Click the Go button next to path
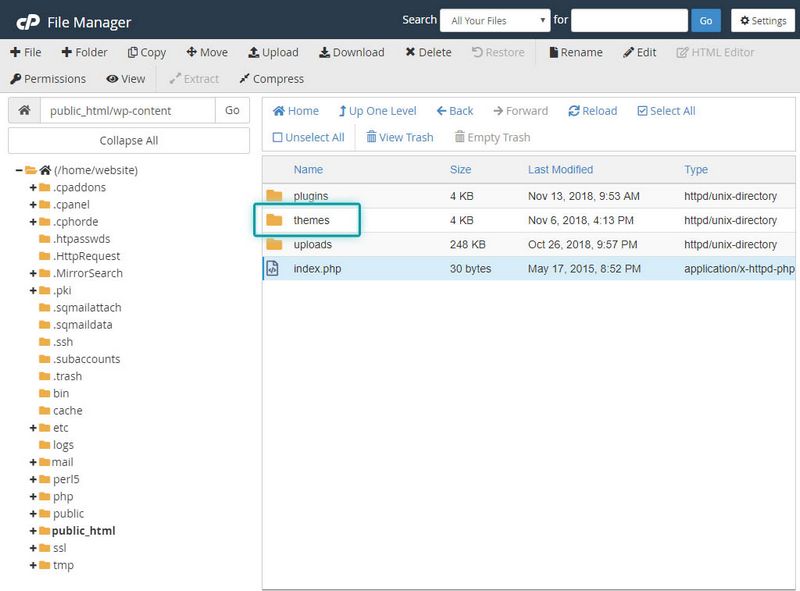800x591 pixels. point(232,110)
